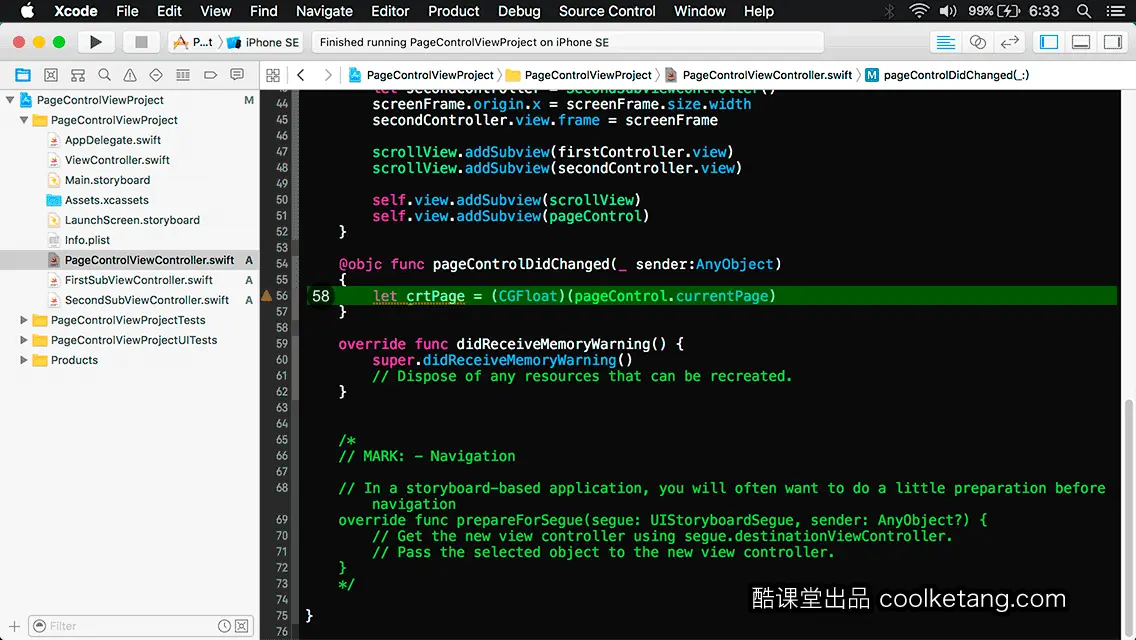Open FirstSubViewController.swift file
Screen dimensions: 1136x640
pyautogui.click(x=138, y=280)
